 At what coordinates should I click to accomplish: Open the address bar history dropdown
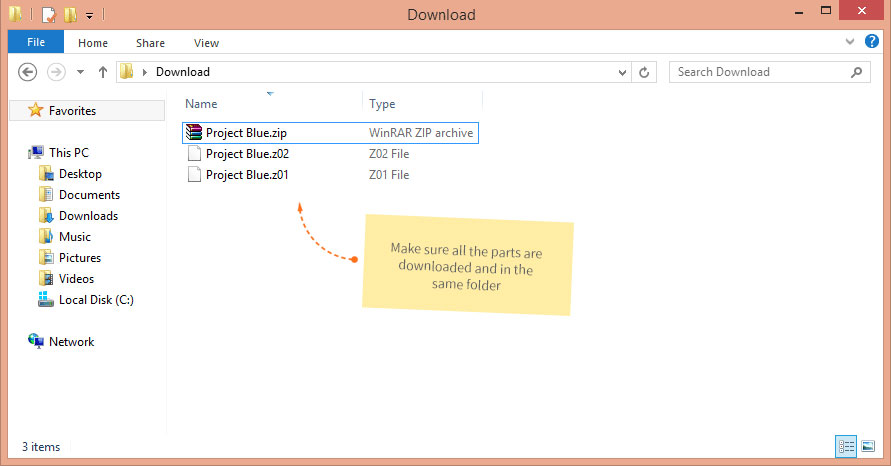point(623,72)
